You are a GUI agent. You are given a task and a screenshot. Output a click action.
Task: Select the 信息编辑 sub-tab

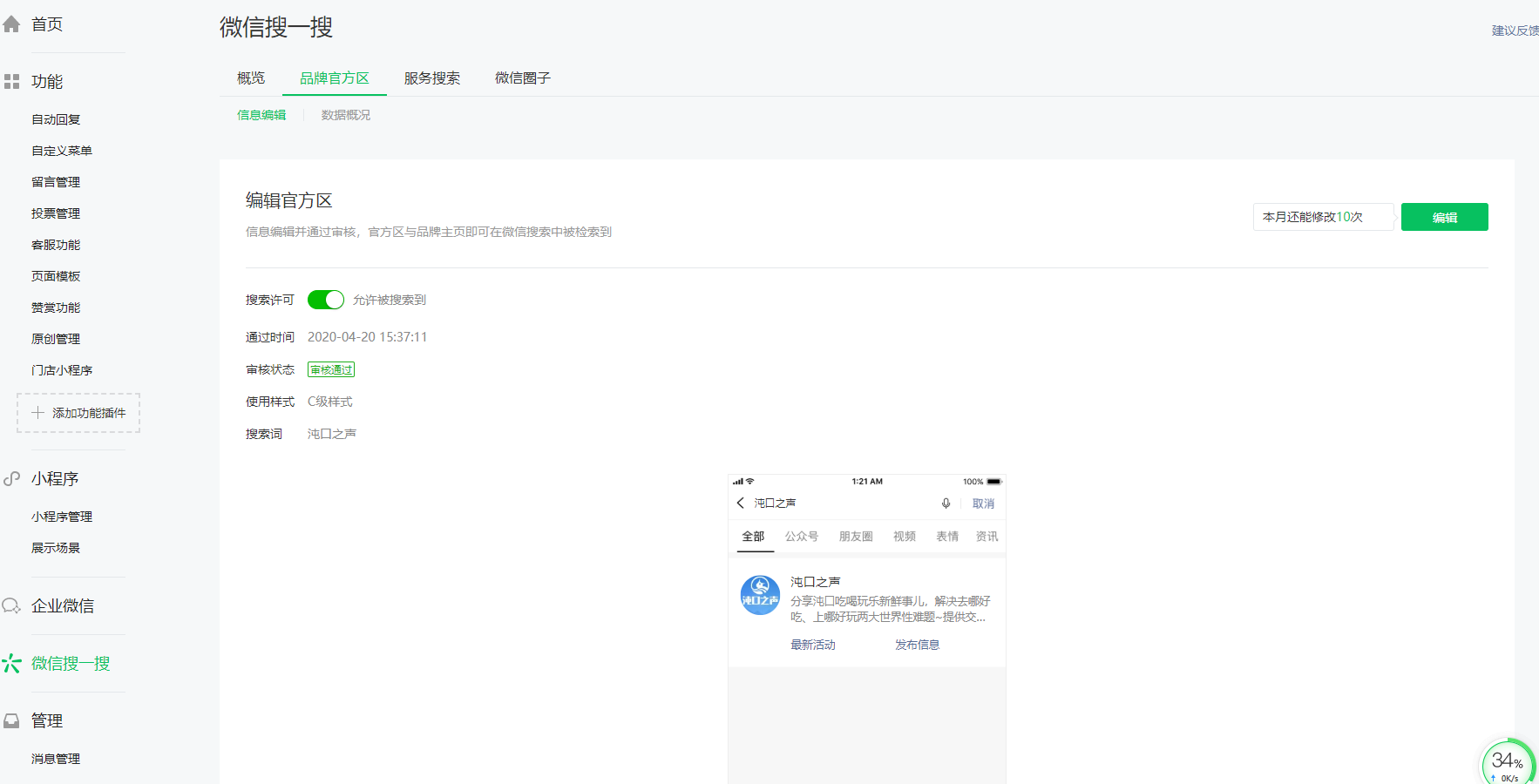[261, 115]
